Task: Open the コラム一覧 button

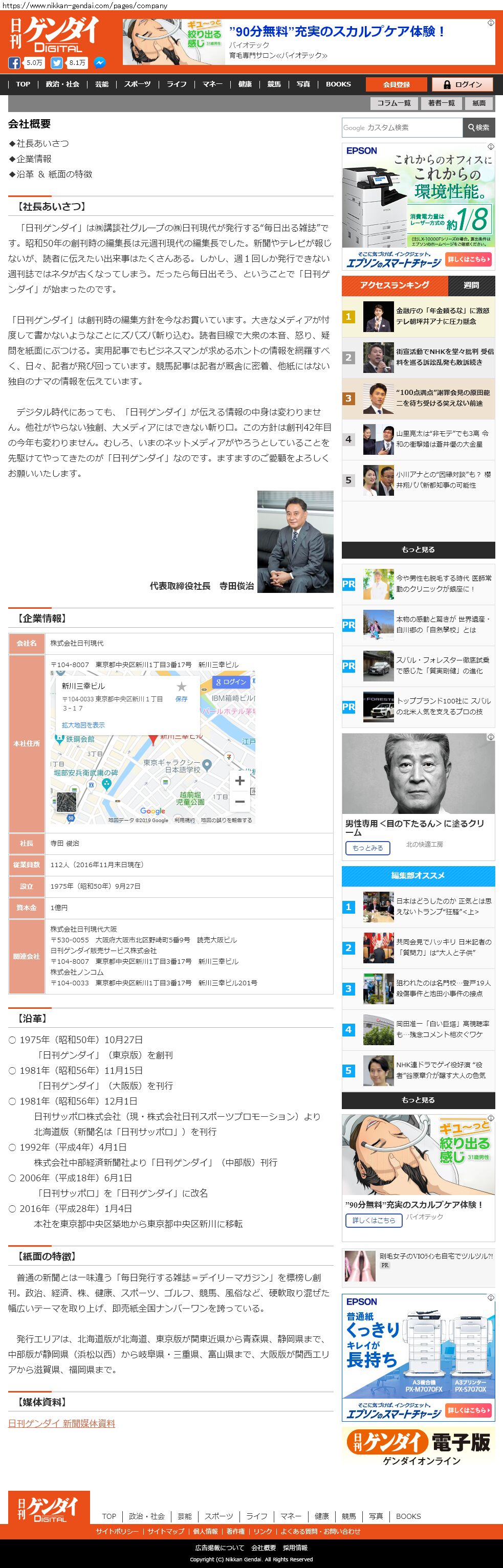Action: 394,103
